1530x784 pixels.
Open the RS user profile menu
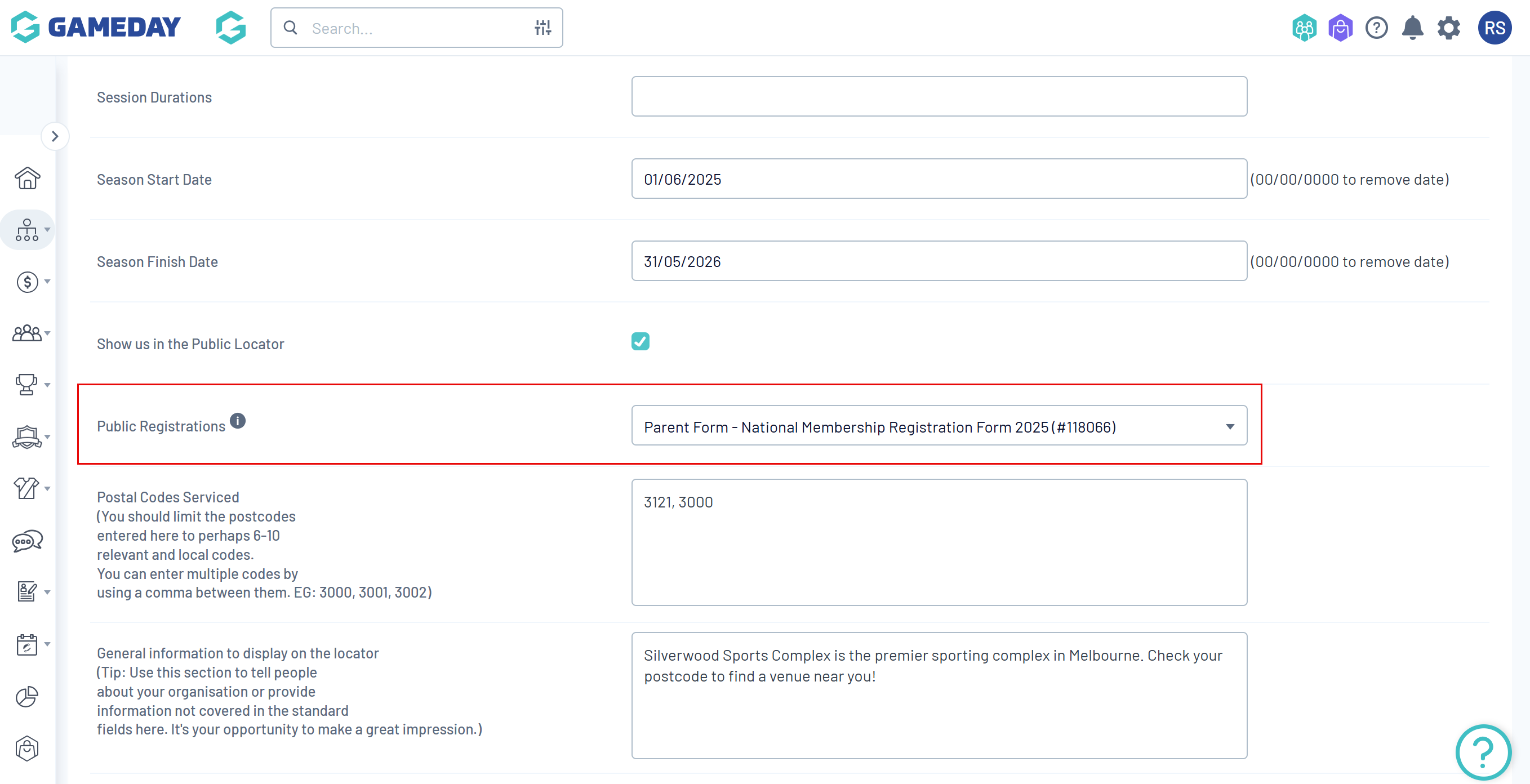[x=1495, y=28]
